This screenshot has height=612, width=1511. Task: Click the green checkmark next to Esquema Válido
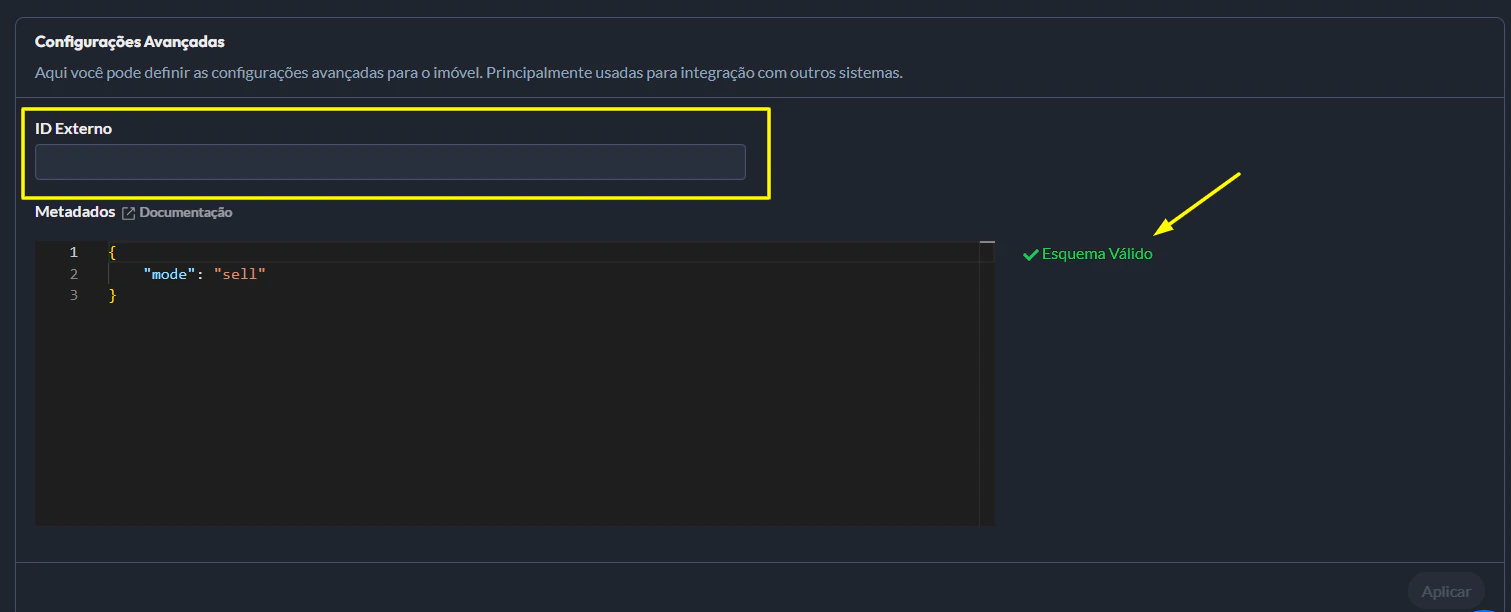pyautogui.click(x=1030, y=253)
